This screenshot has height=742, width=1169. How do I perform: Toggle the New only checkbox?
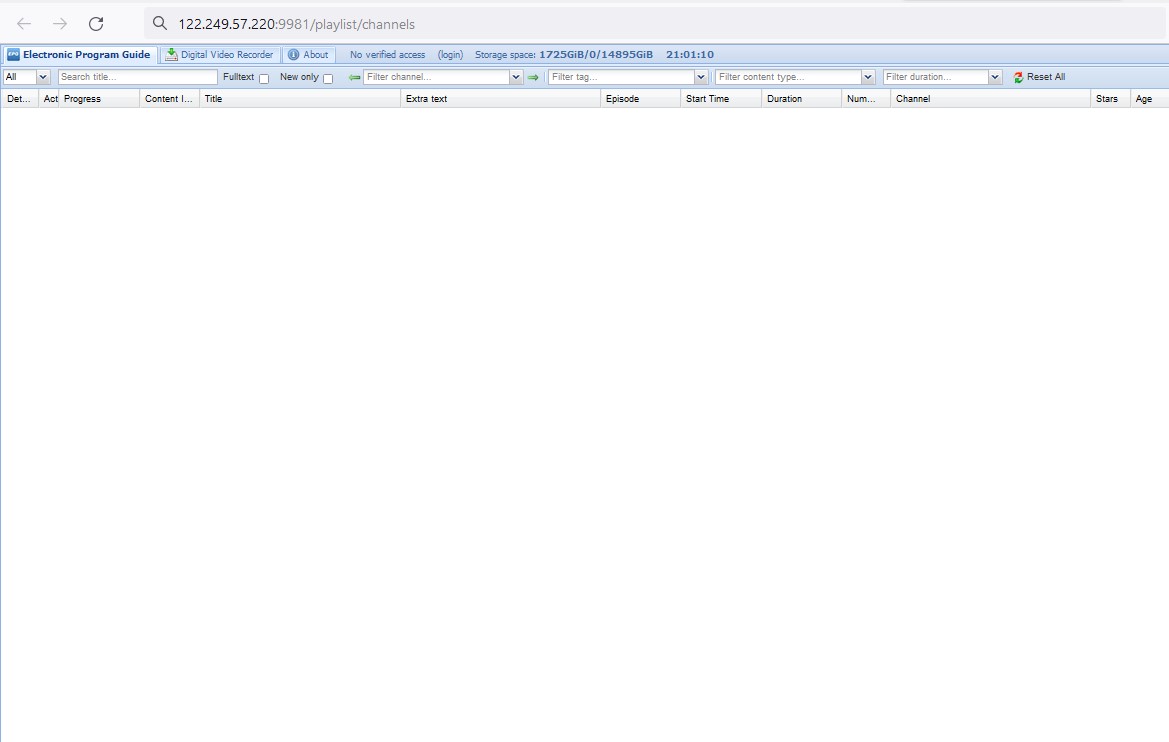click(x=328, y=78)
